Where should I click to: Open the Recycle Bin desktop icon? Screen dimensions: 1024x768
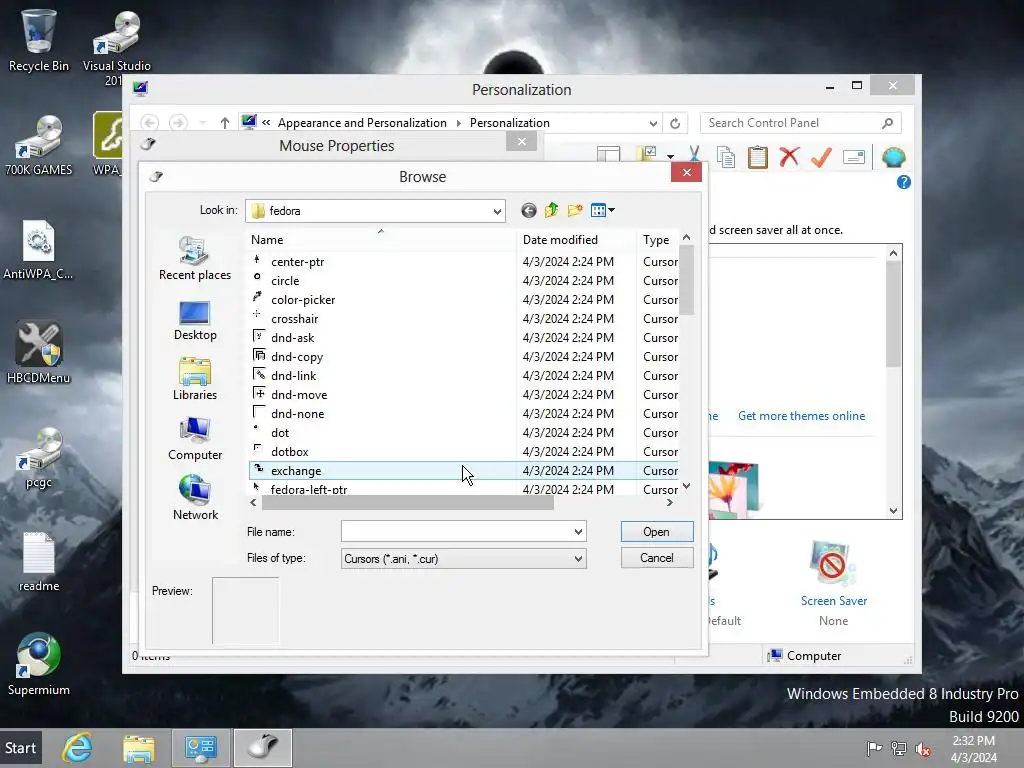pyautogui.click(x=38, y=40)
